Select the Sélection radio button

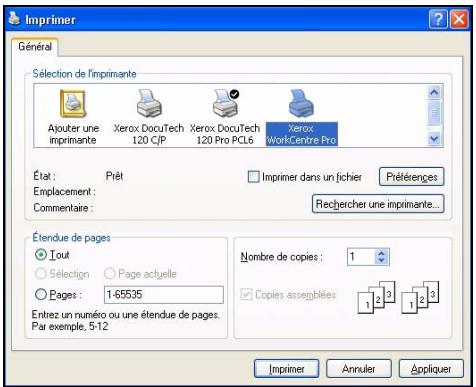40,274
